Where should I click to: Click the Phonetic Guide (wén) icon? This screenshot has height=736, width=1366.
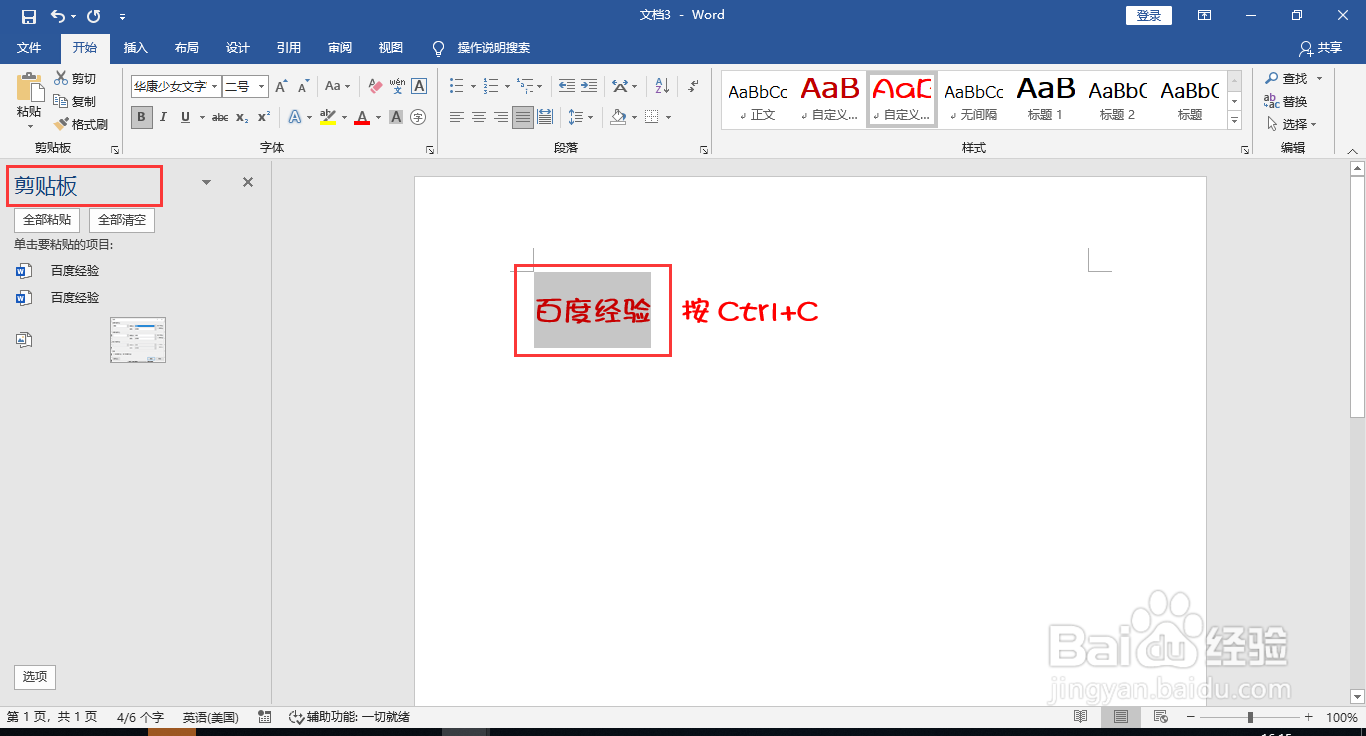pyautogui.click(x=397, y=86)
